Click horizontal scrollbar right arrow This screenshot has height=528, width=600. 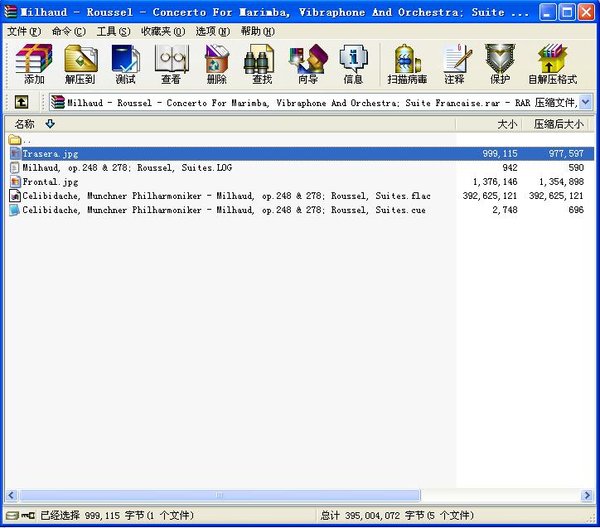[x=587, y=495]
